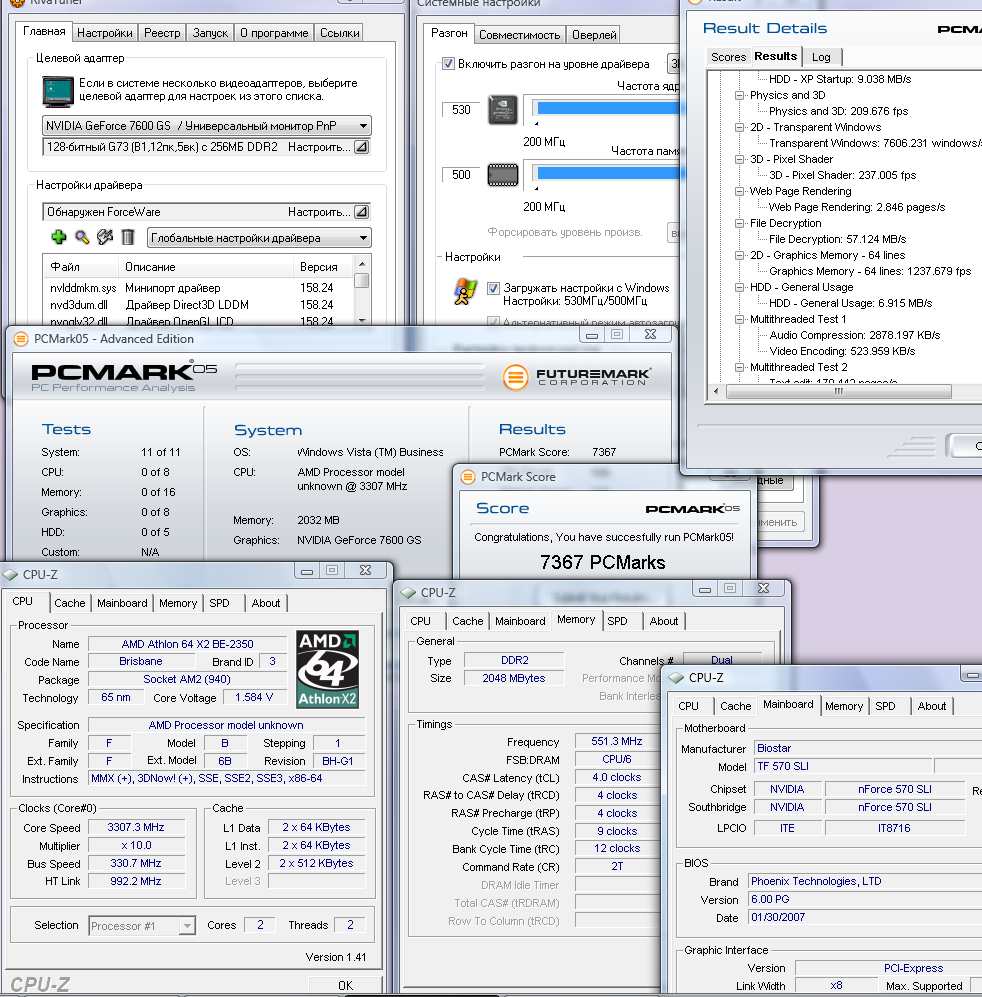Open the Log tab in Result Details
The width and height of the screenshot is (982, 997).
pyautogui.click(x=821, y=57)
